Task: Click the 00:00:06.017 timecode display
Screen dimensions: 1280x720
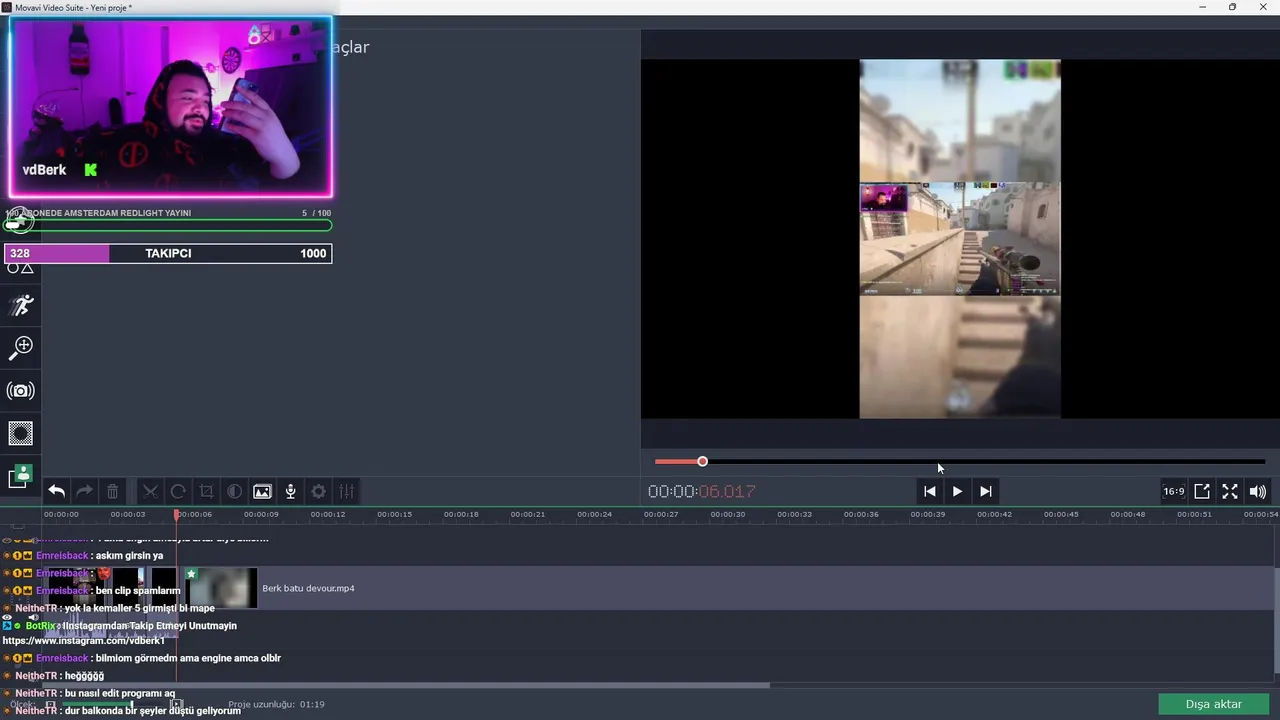Action: click(701, 491)
